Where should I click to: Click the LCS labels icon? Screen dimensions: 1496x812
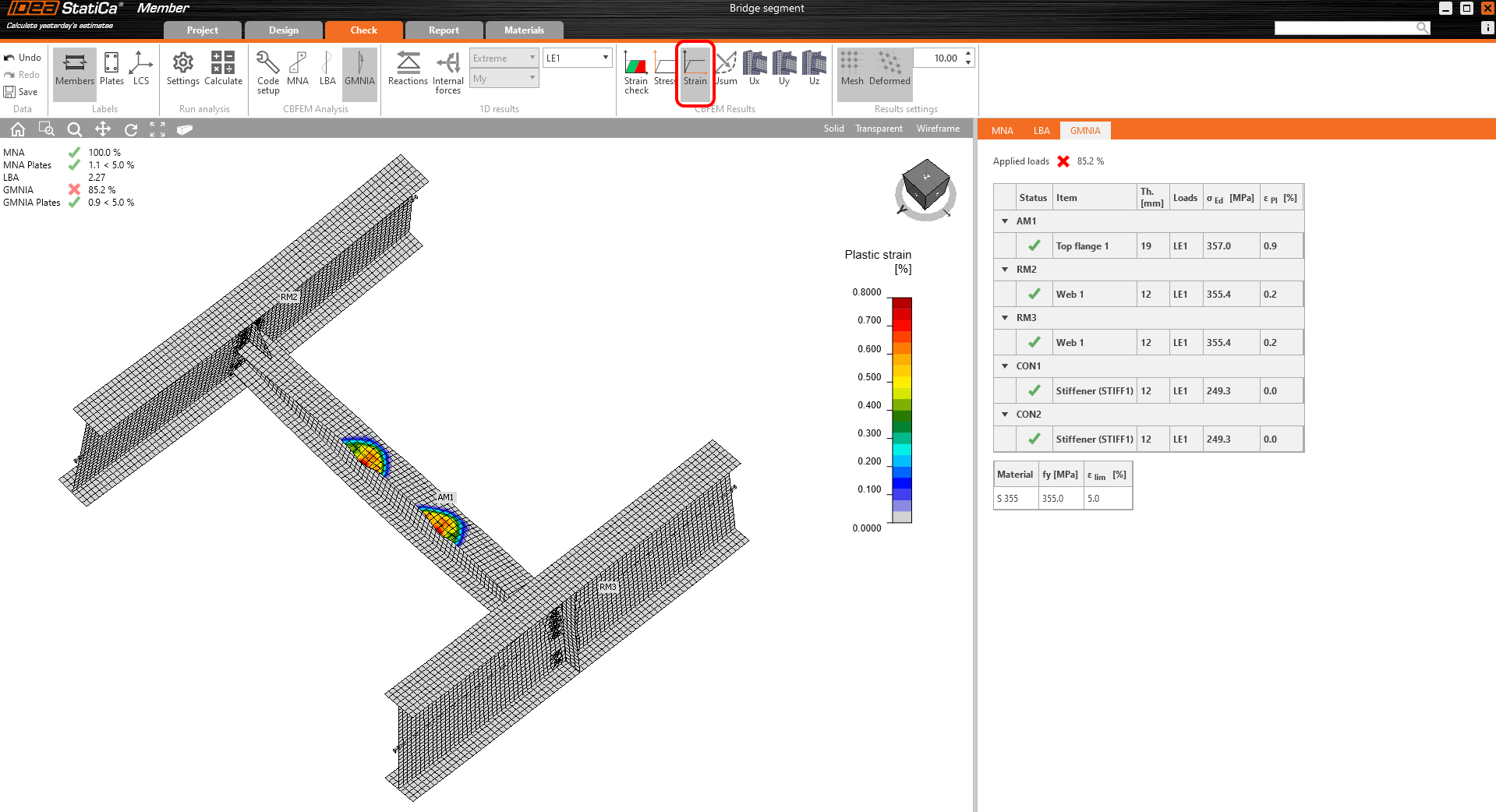pyautogui.click(x=141, y=69)
